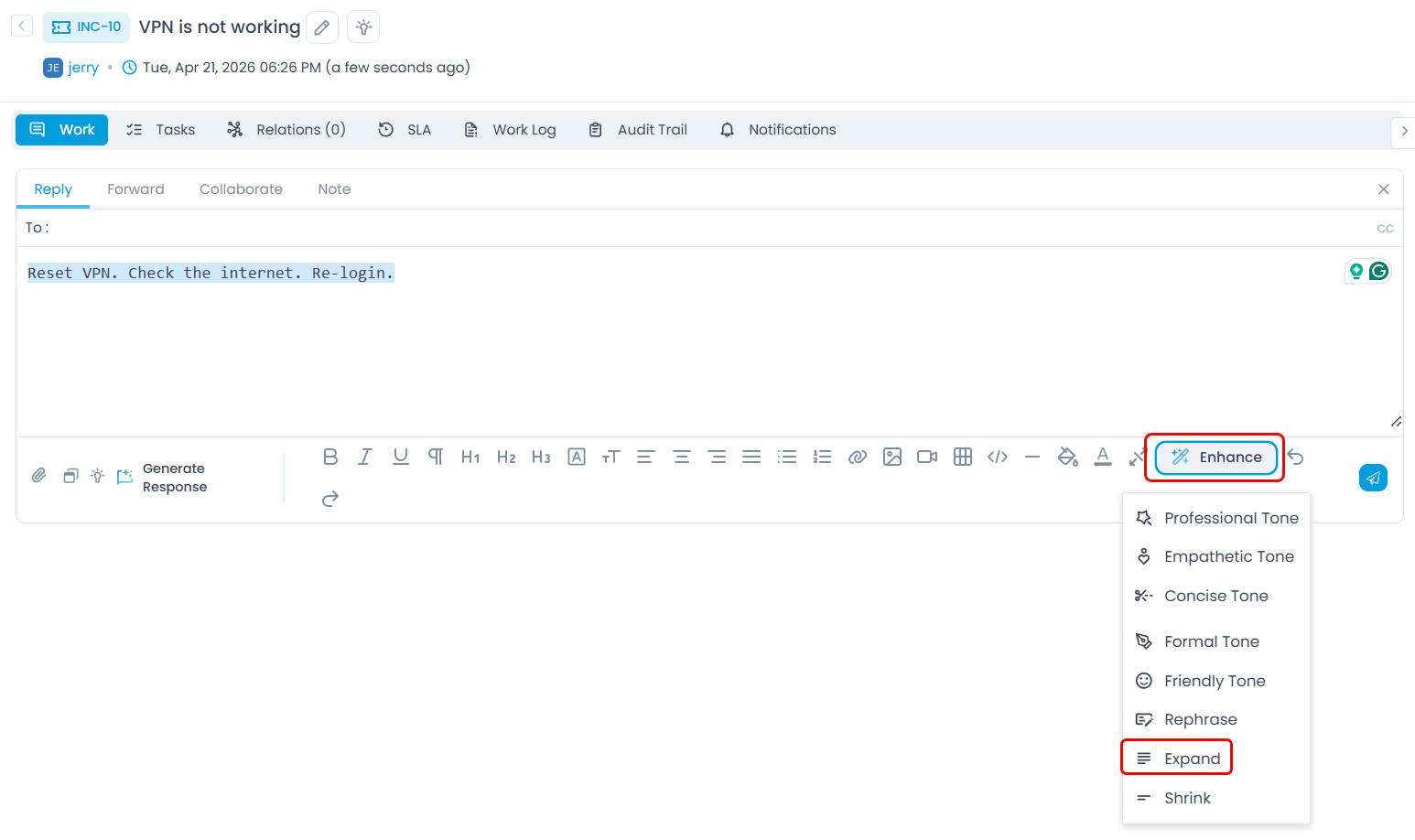The height and width of the screenshot is (840, 1415).
Task: Insert a table into reply
Action: coord(962,457)
